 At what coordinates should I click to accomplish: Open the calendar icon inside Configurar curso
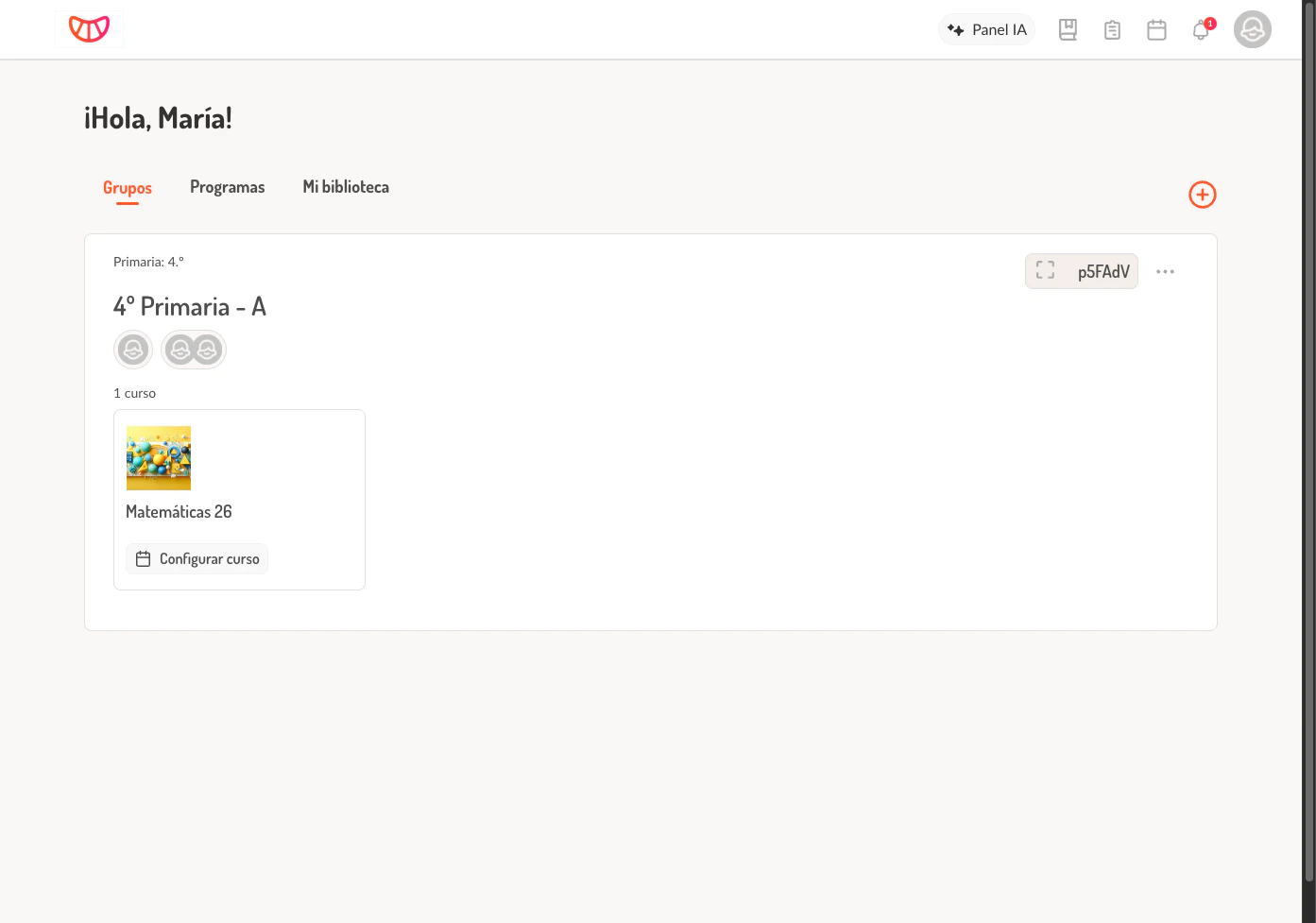tap(143, 558)
